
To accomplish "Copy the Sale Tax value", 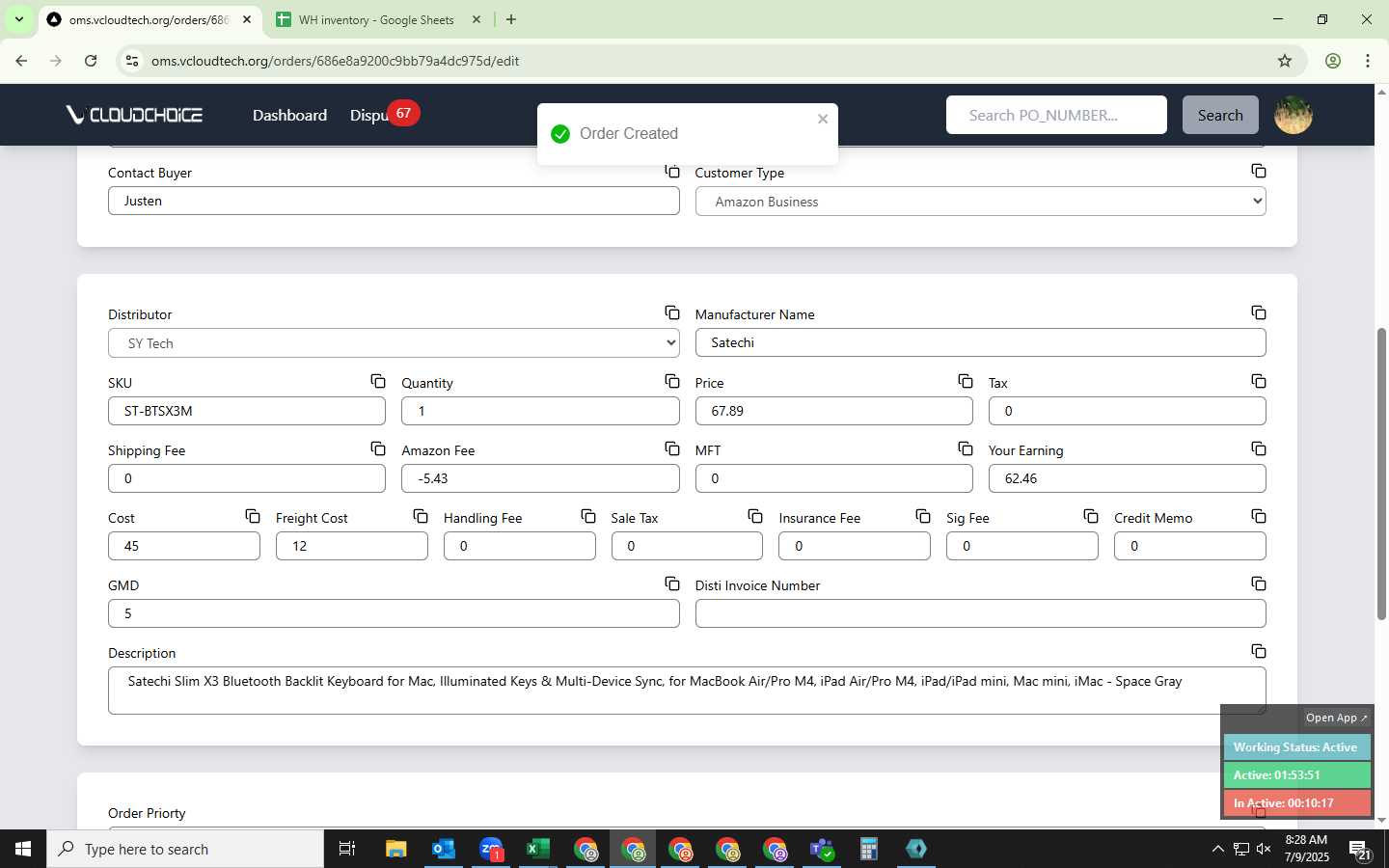I will pyautogui.click(x=755, y=516).
